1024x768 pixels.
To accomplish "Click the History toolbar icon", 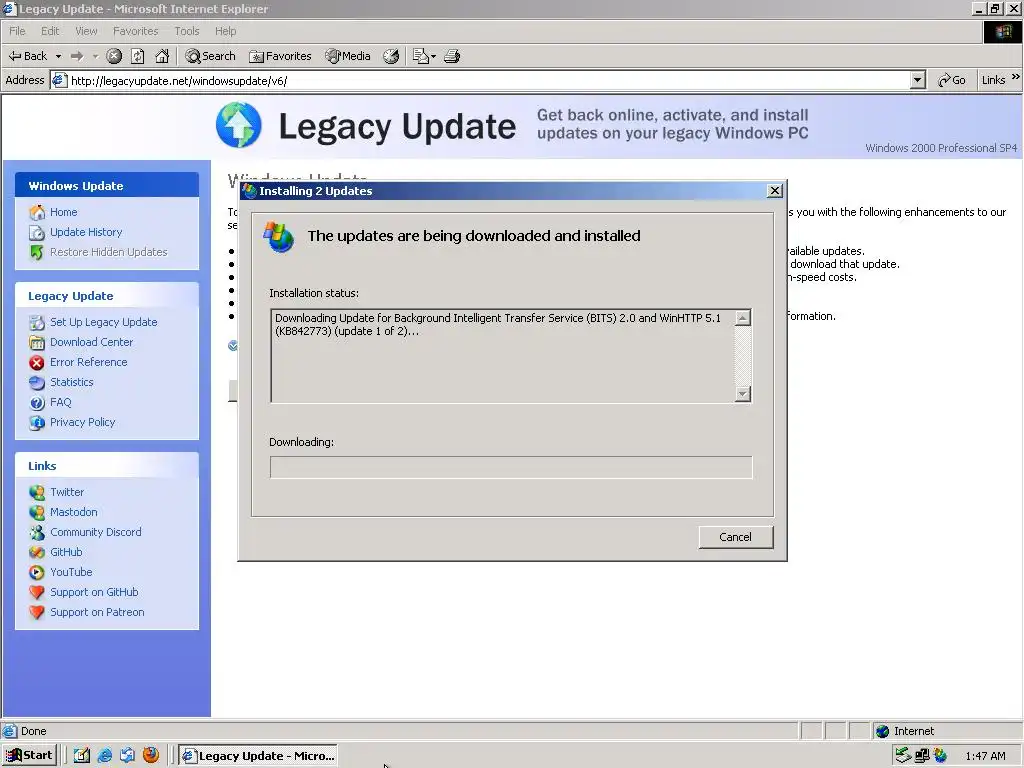I will (x=391, y=56).
